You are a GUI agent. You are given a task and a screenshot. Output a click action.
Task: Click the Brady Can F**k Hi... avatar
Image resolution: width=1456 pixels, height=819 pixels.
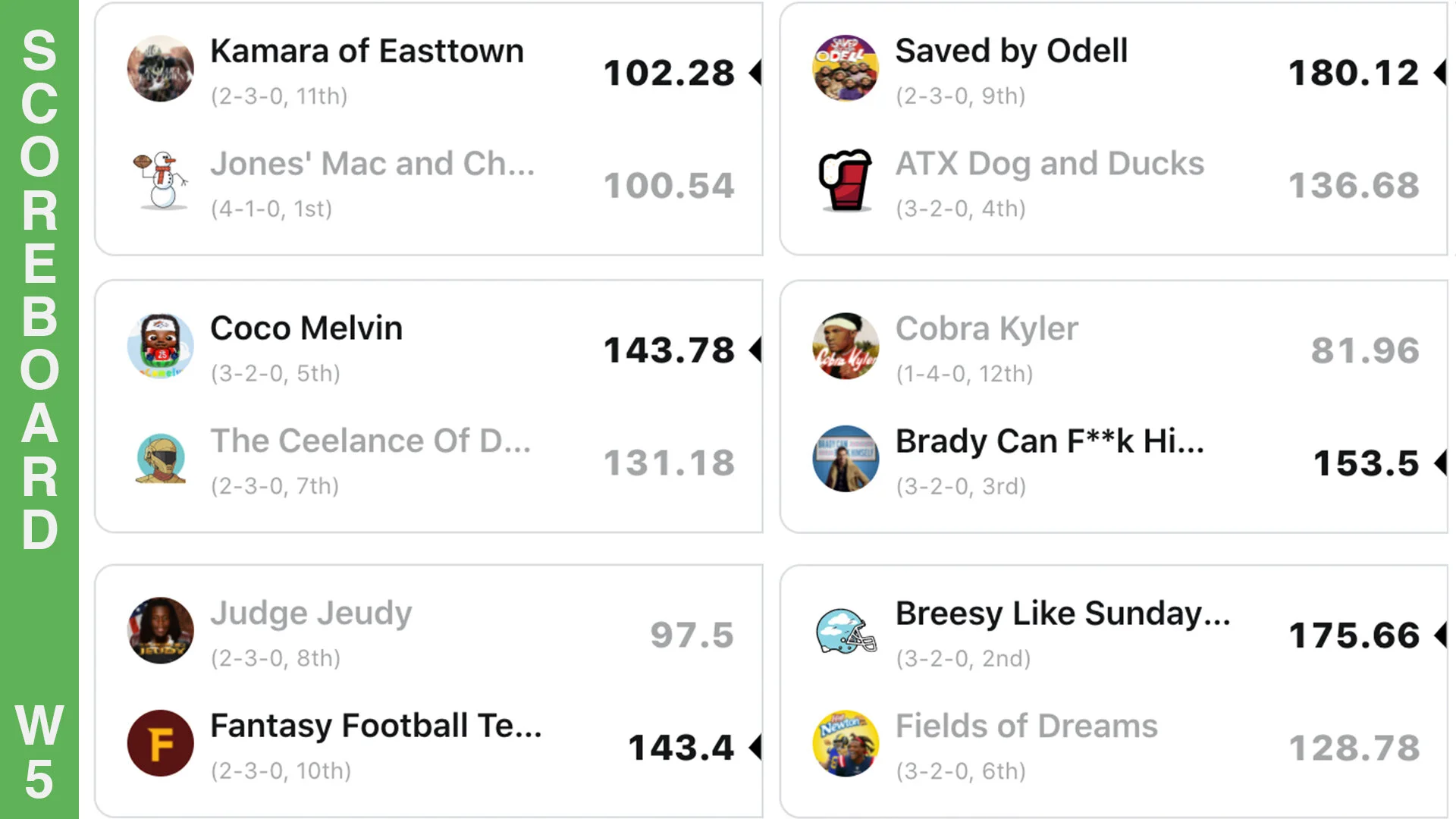coord(846,459)
